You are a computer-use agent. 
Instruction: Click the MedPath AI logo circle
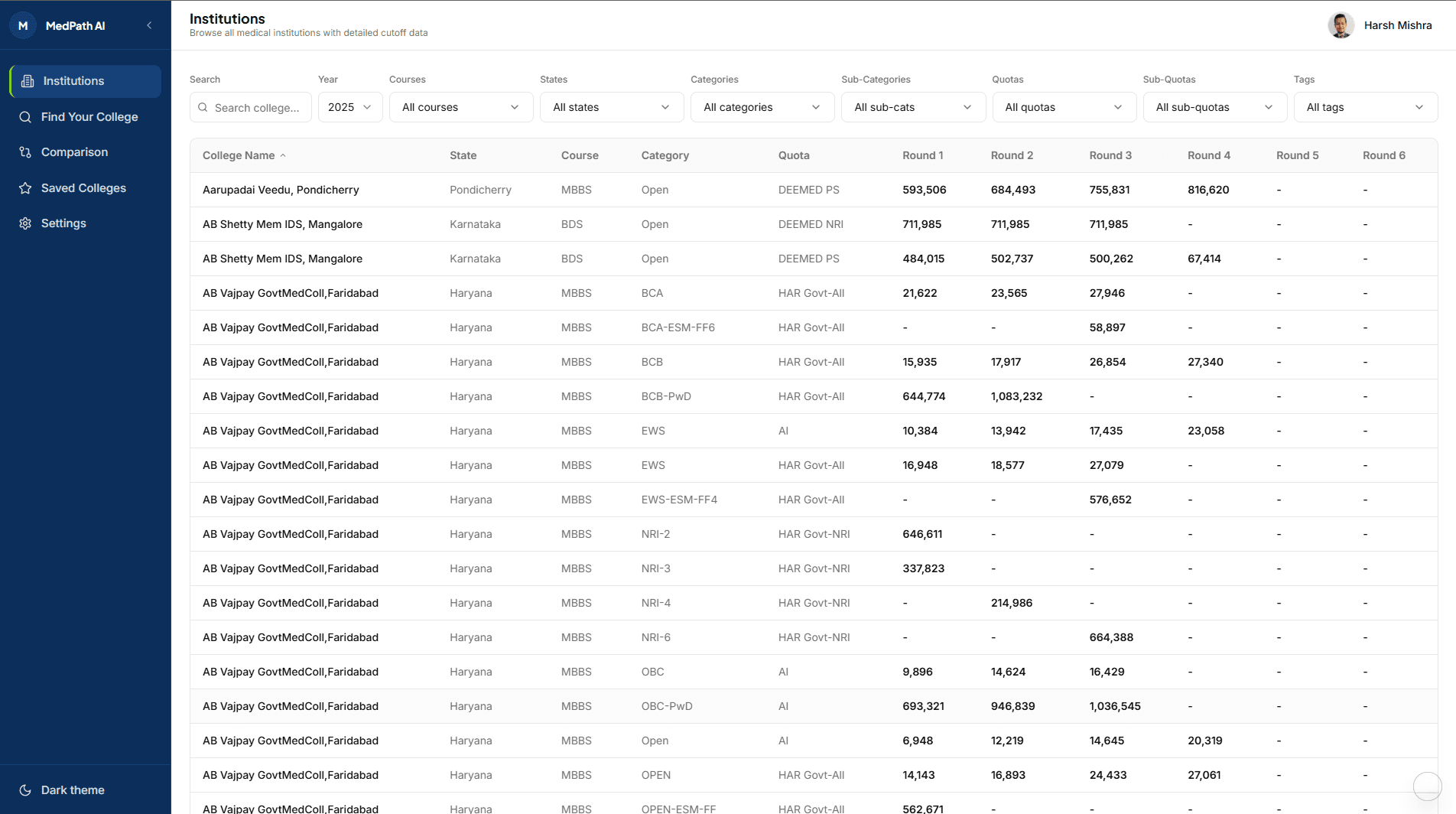(x=22, y=24)
